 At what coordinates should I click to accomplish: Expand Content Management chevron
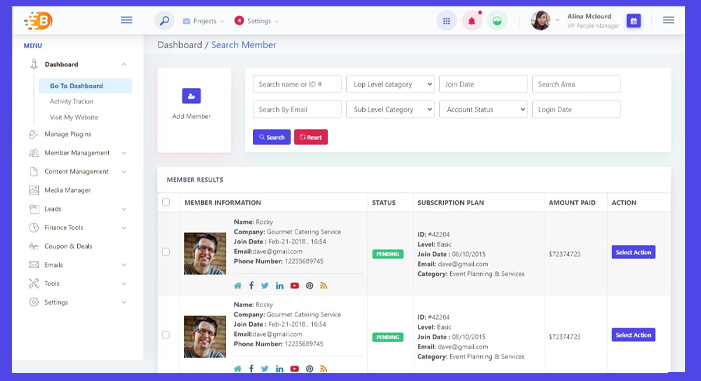click(x=124, y=172)
